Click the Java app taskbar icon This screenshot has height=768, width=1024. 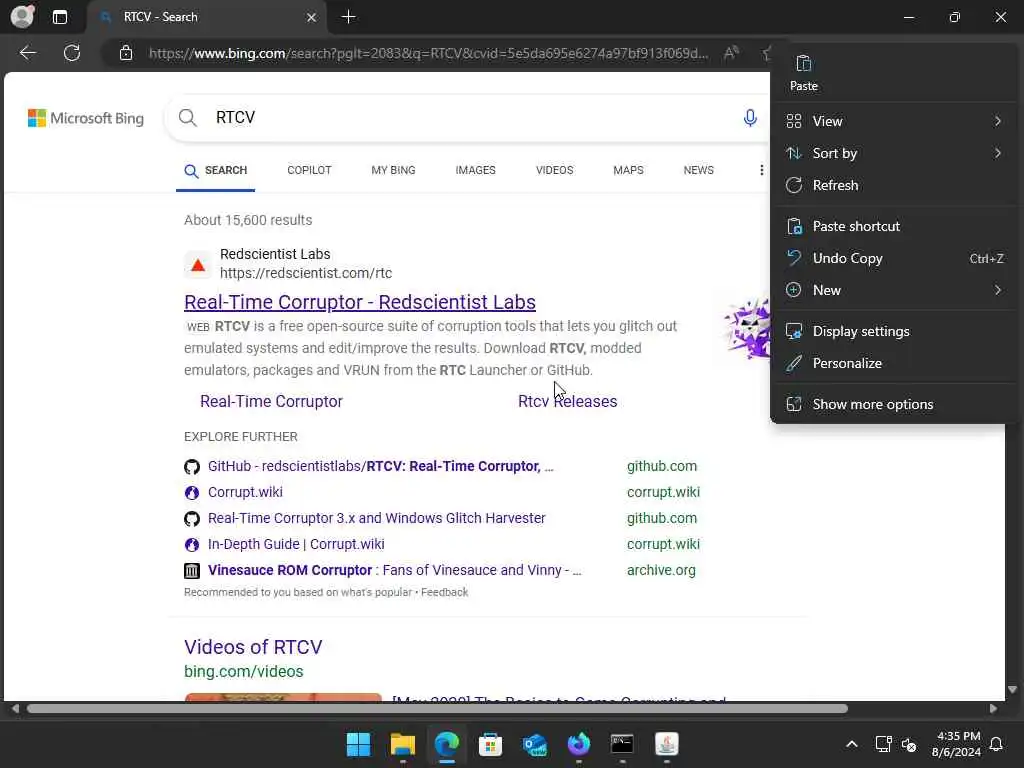click(667, 744)
